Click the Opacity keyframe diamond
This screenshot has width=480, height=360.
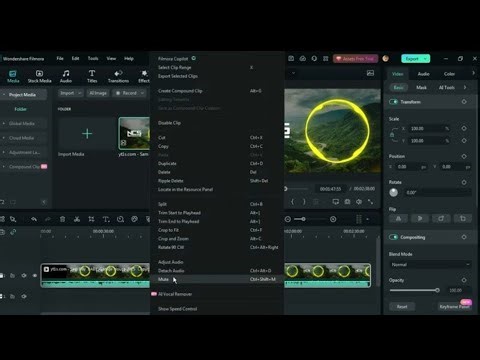click(x=464, y=280)
